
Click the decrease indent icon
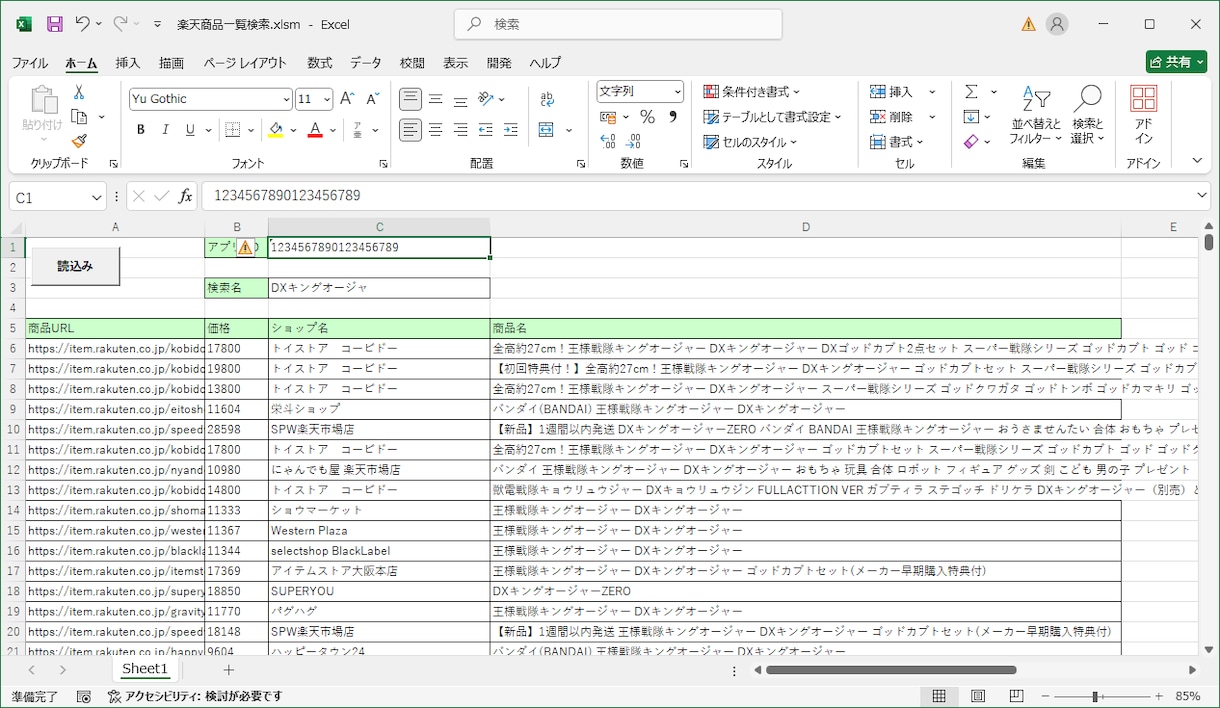coord(485,130)
